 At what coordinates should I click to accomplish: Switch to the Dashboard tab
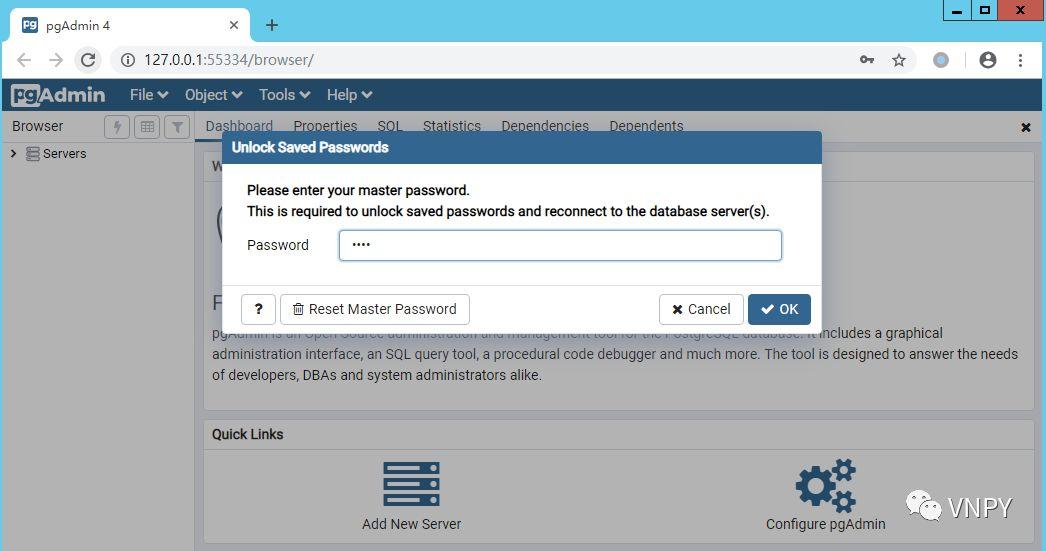[x=239, y=126]
